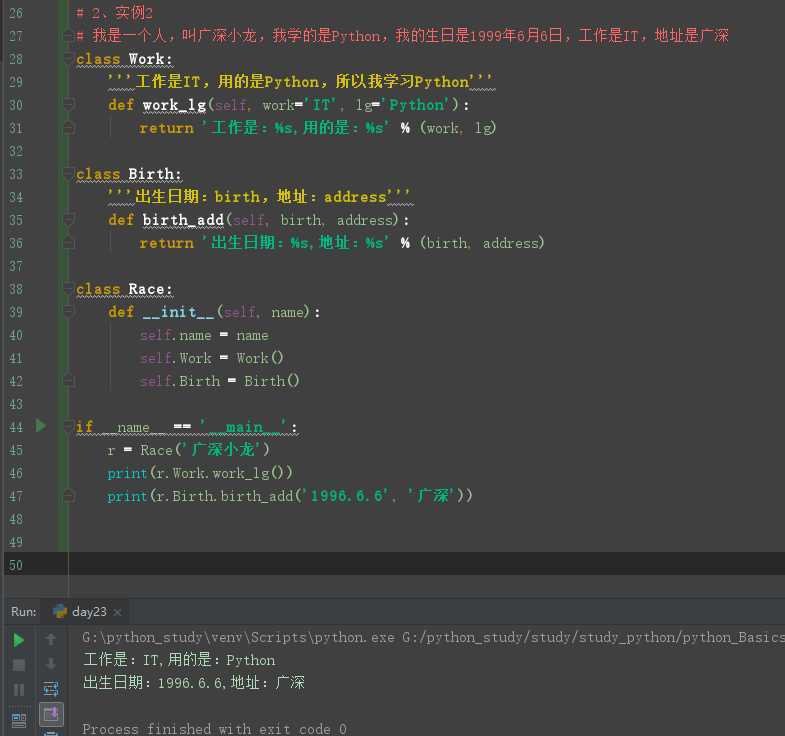
Task: Click the __init__ method name
Action: click(x=178, y=312)
